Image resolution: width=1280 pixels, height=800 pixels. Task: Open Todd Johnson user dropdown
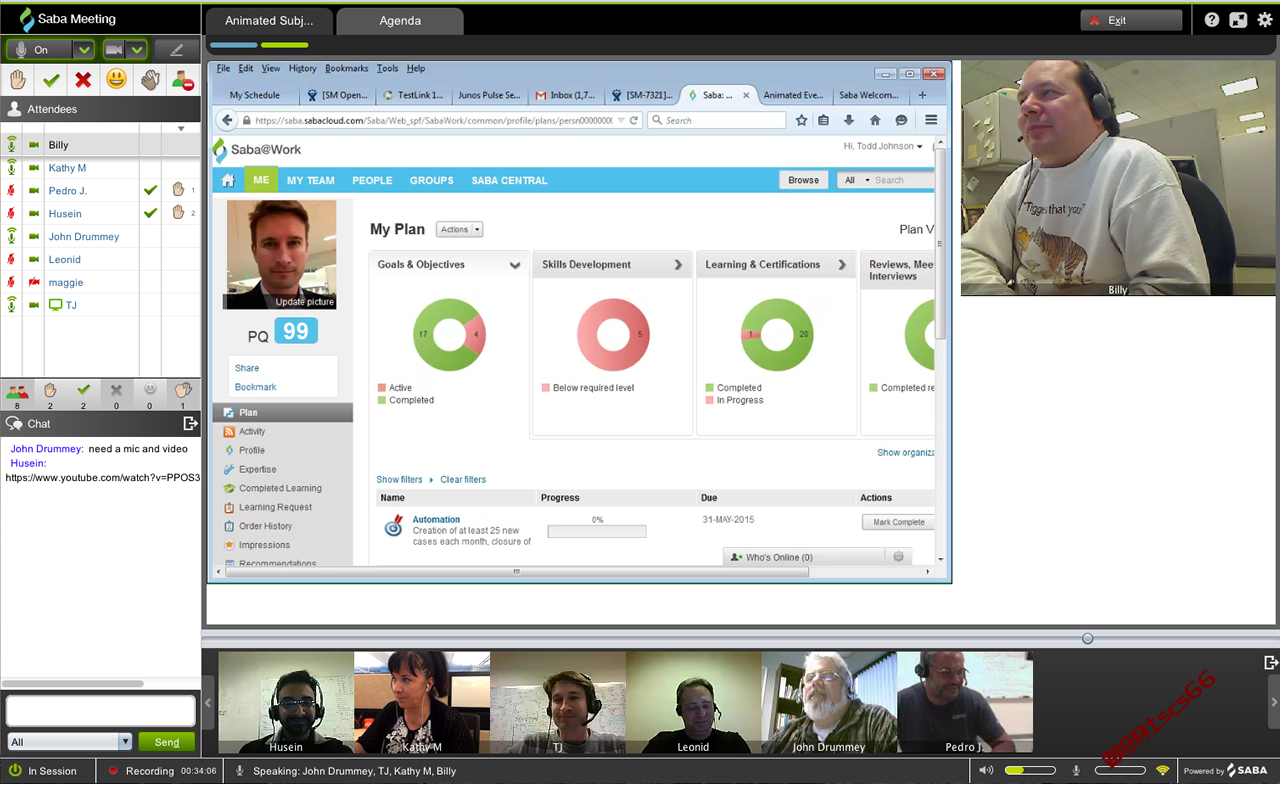(883, 146)
